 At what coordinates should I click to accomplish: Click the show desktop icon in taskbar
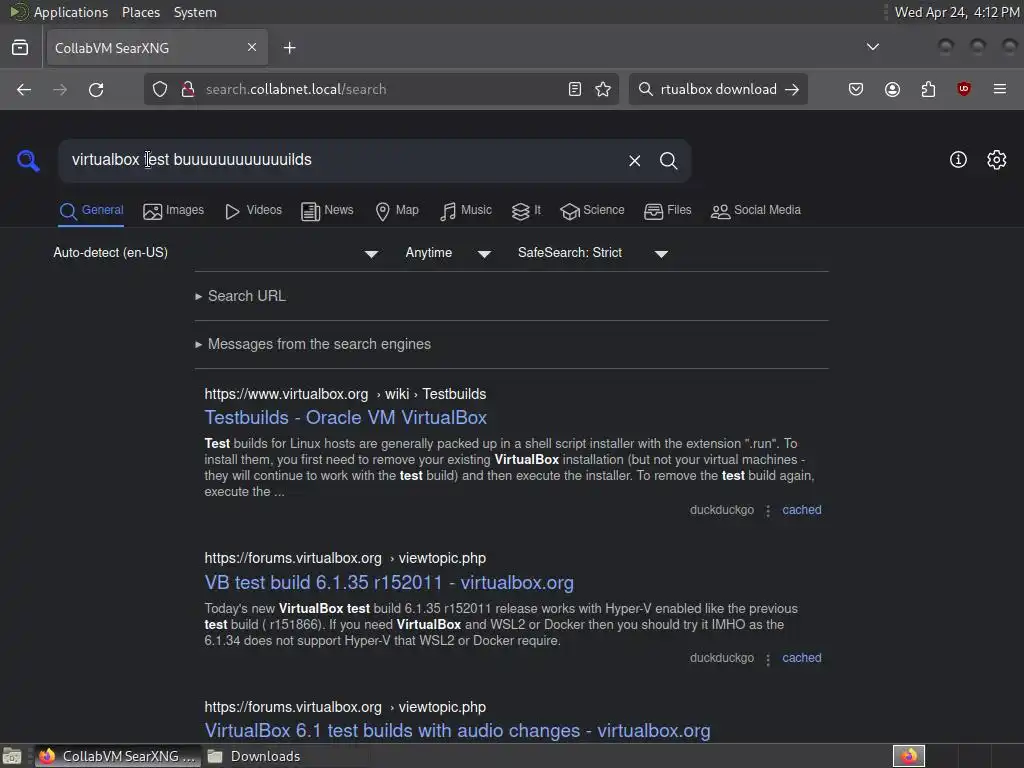[x=12, y=756]
